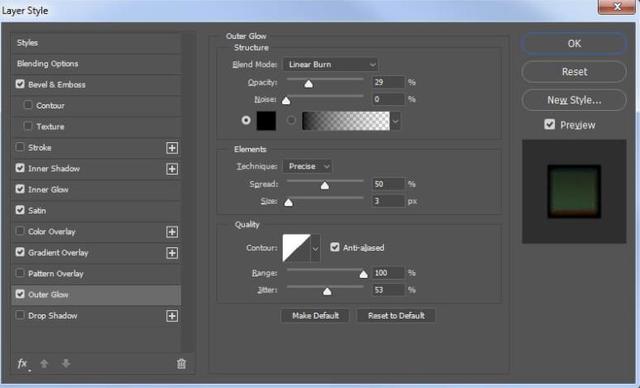Click Reset to Default button
Viewport: 640px width, 388px height.
click(396, 315)
